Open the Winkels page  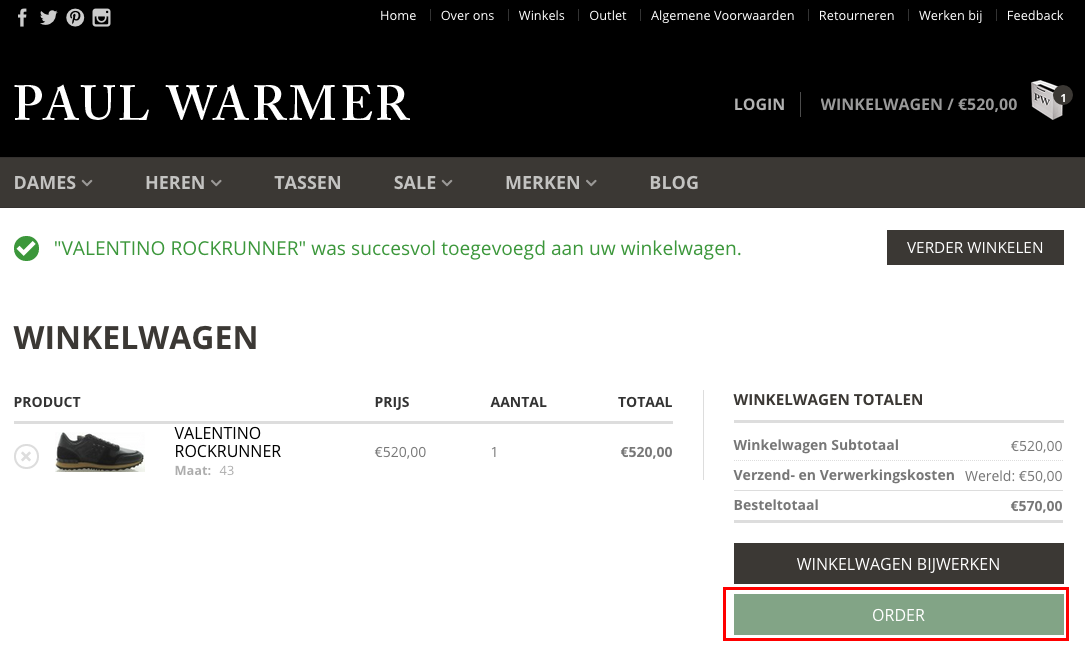[x=541, y=15]
